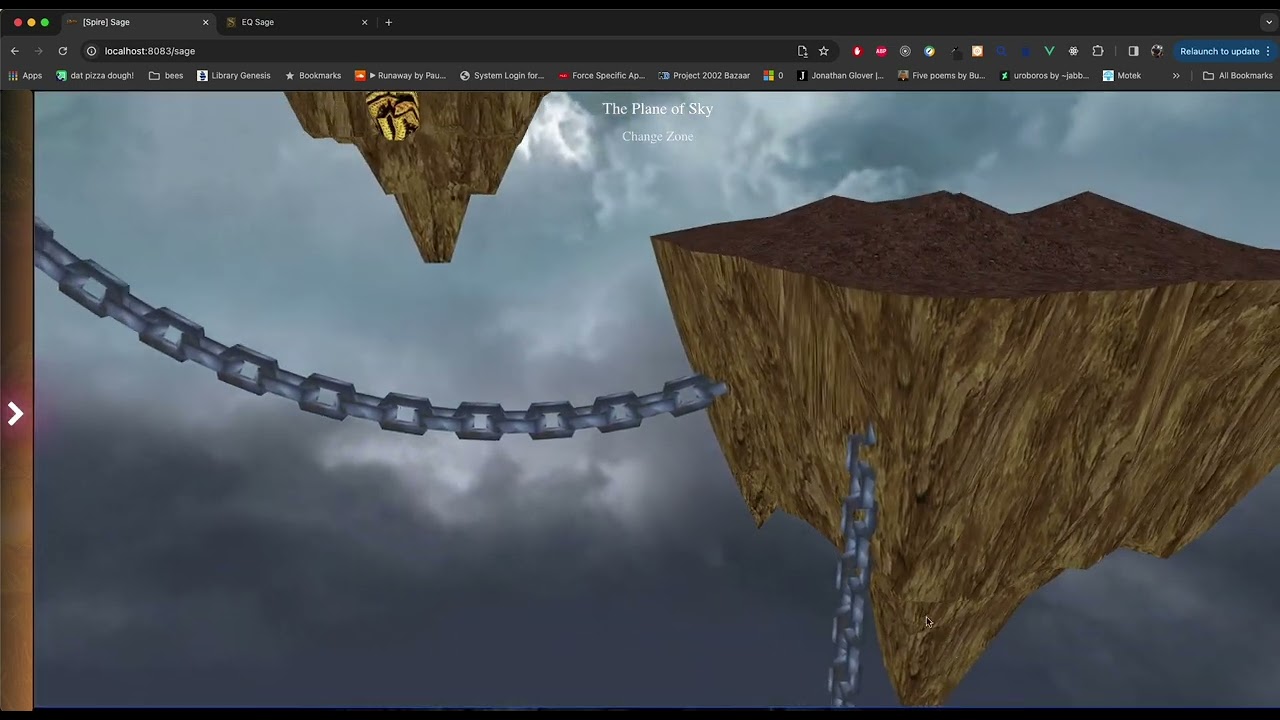Click the install page icon in address bar
The height and width of the screenshot is (720, 1280).
[x=802, y=51]
